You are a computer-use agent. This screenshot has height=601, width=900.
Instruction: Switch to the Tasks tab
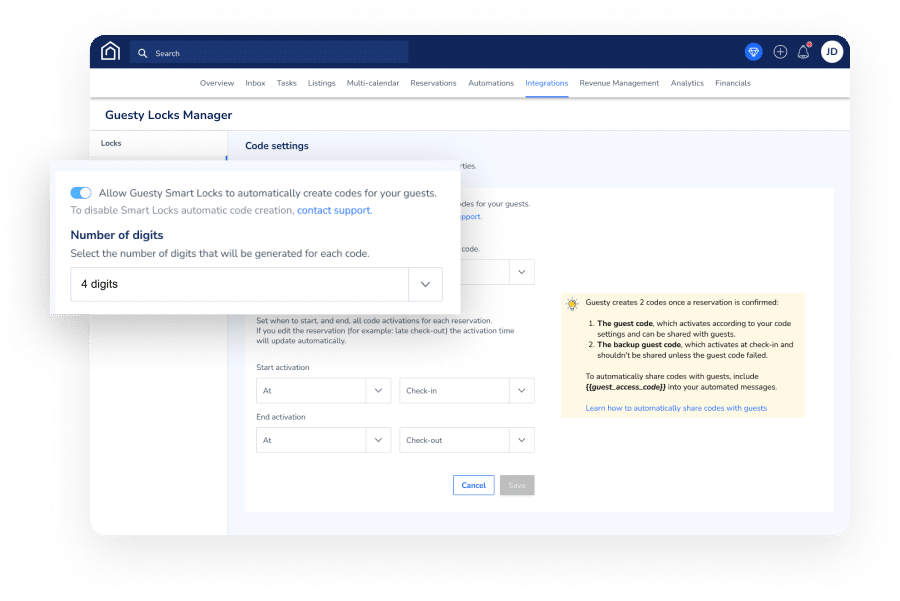pyautogui.click(x=286, y=83)
